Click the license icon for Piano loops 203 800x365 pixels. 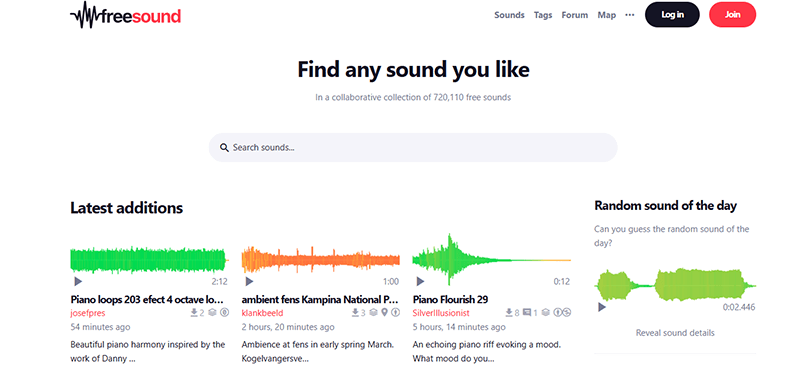coord(224,312)
